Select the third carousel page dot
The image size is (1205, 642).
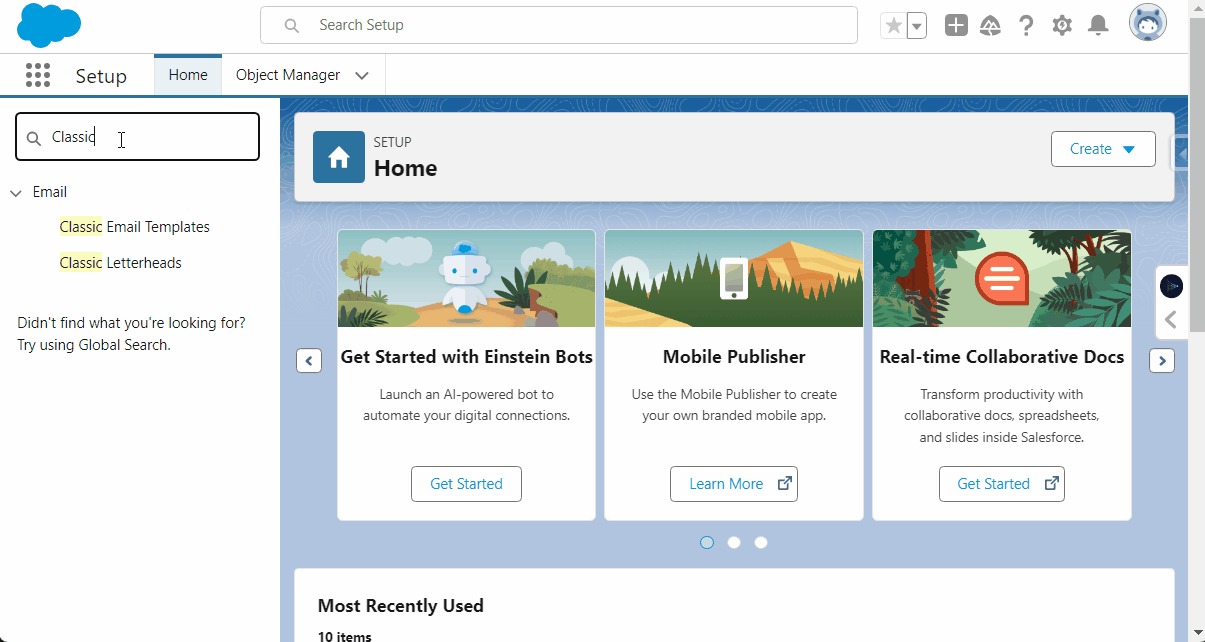click(x=761, y=542)
